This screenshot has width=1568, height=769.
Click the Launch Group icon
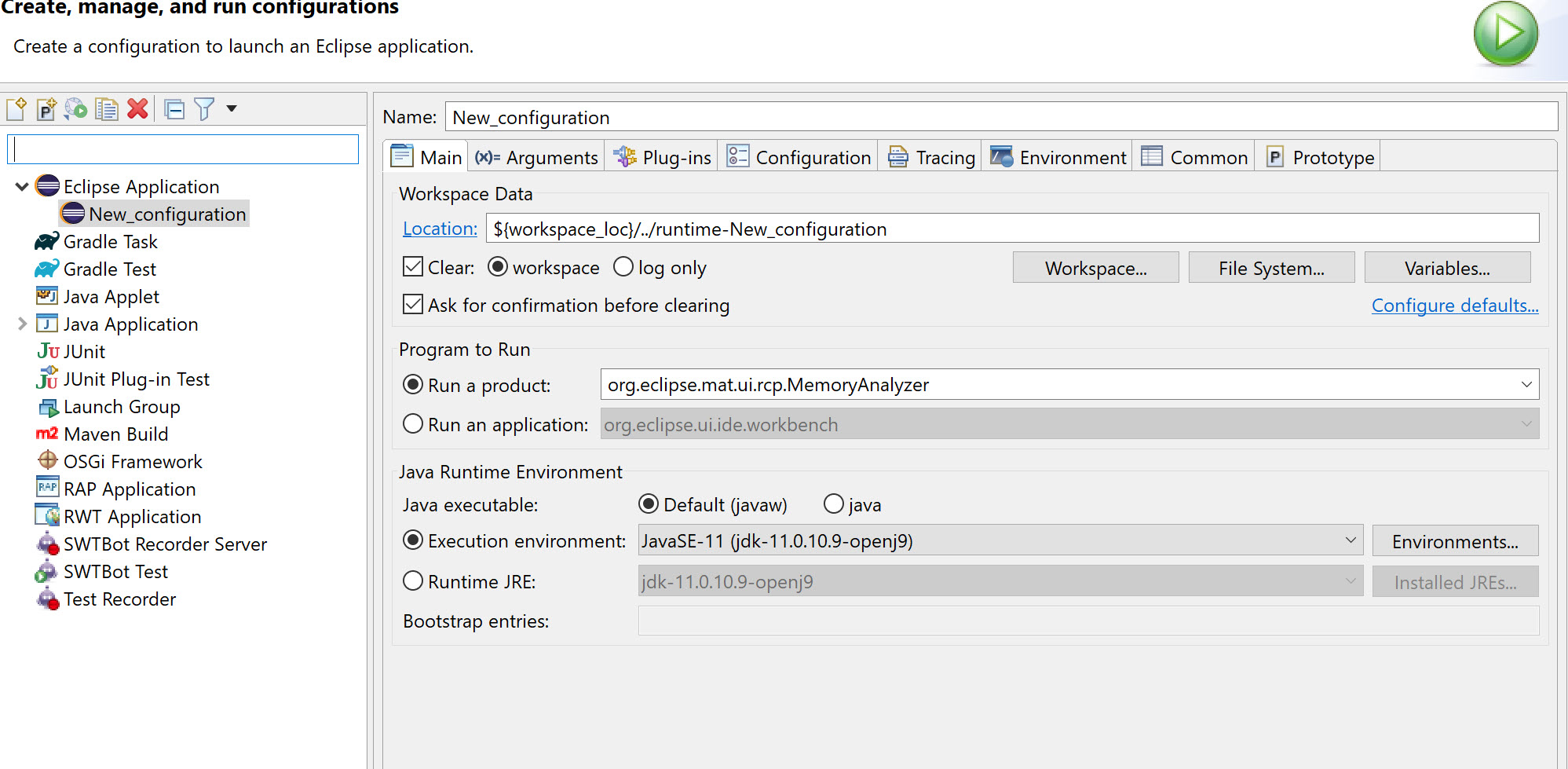[x=48, y=407]
